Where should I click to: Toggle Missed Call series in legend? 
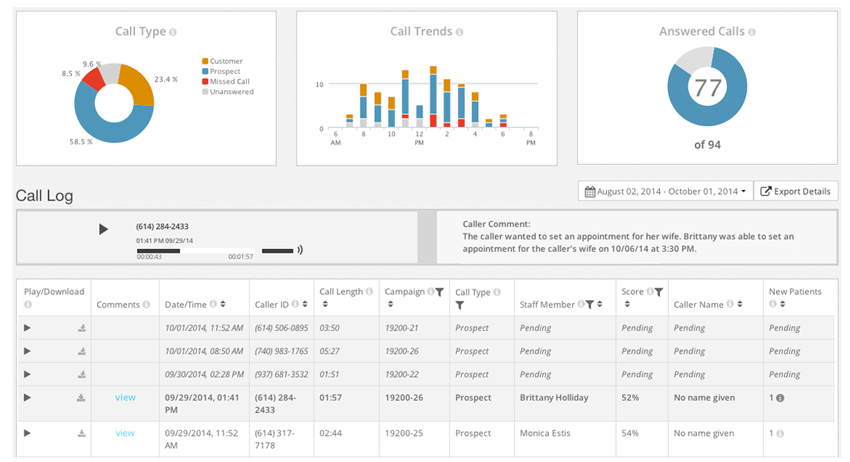226,81
